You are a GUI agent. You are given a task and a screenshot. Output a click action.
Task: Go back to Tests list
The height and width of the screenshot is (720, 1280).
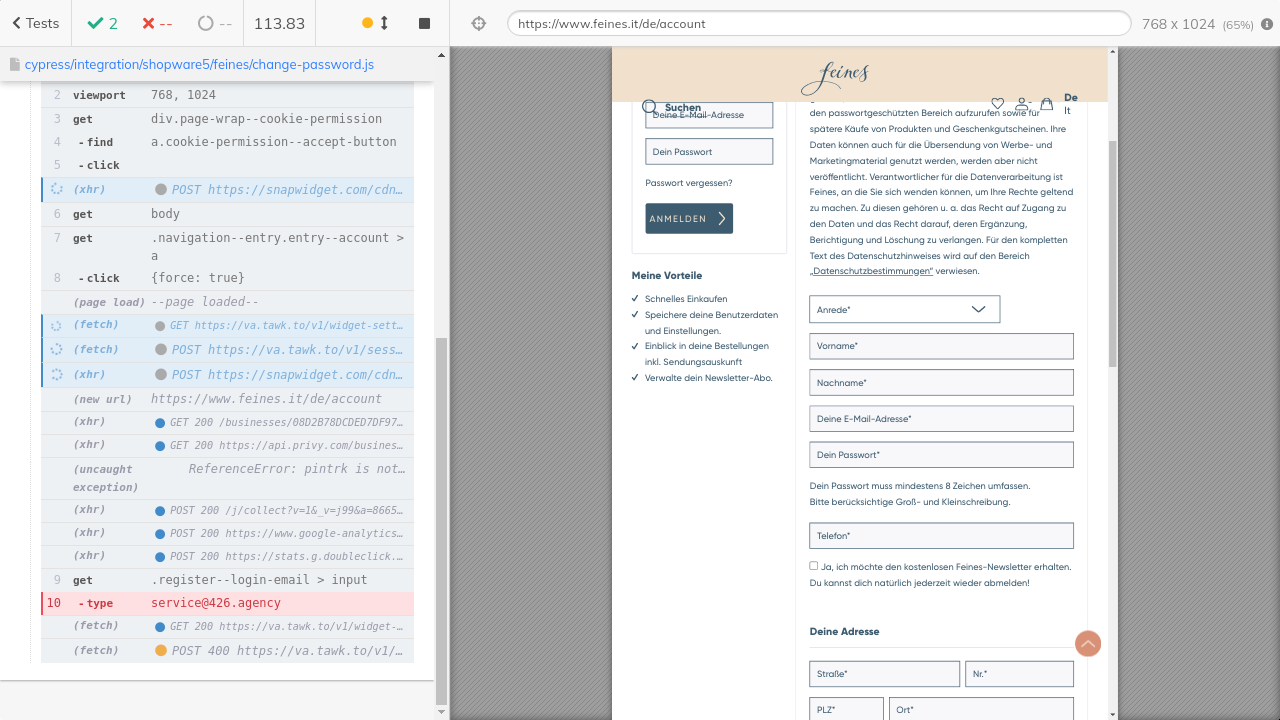coord(36,23)
